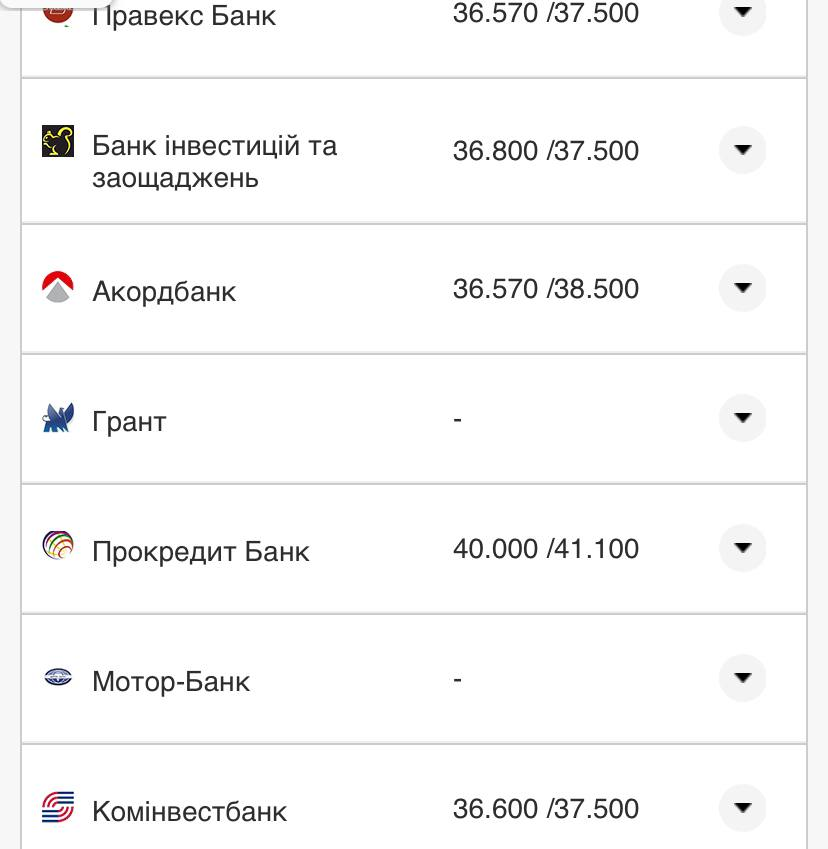Expand Банк інвестицій та заощаджень rates
Screen dimensions: 828x849
point(742,150)
